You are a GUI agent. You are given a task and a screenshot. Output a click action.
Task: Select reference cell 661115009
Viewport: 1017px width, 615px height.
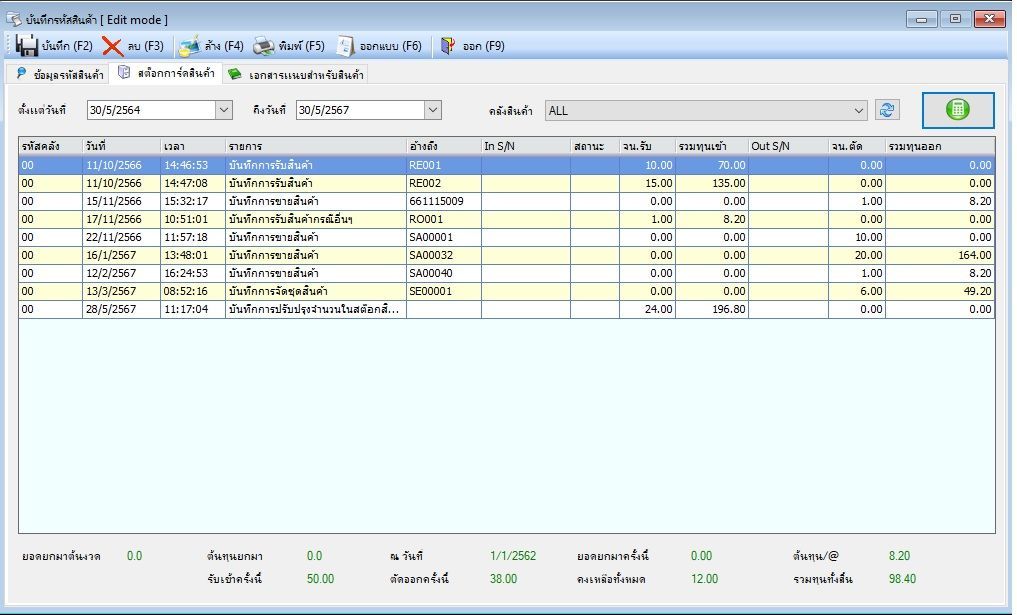444,201
